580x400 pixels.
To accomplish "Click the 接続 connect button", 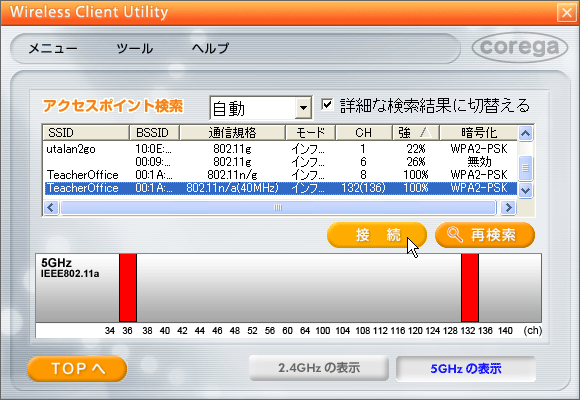I will [x=377, y=235].
